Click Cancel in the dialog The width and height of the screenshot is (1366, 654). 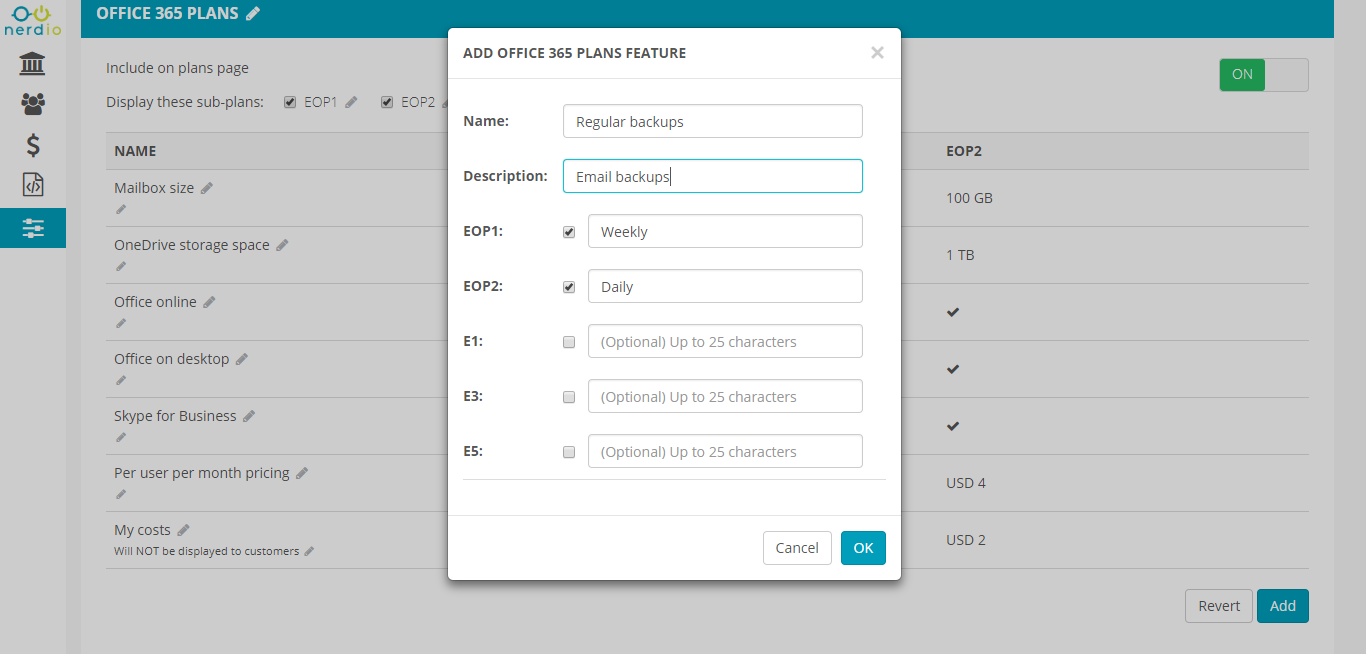[x=797, y=548]
